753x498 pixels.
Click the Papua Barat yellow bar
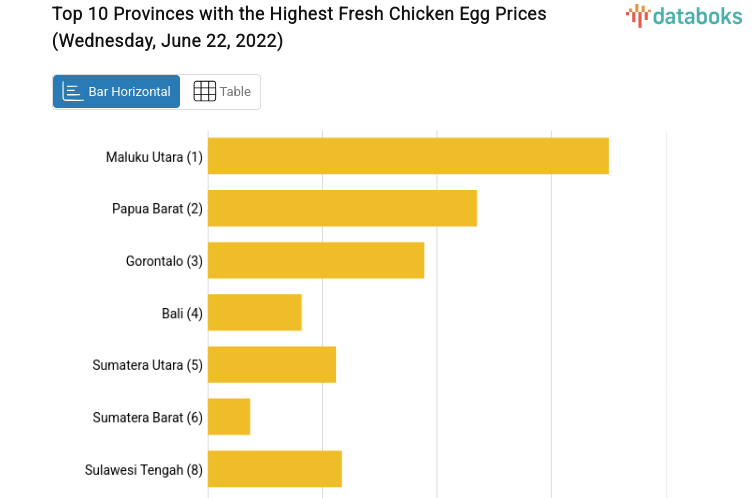coord(342,208)
